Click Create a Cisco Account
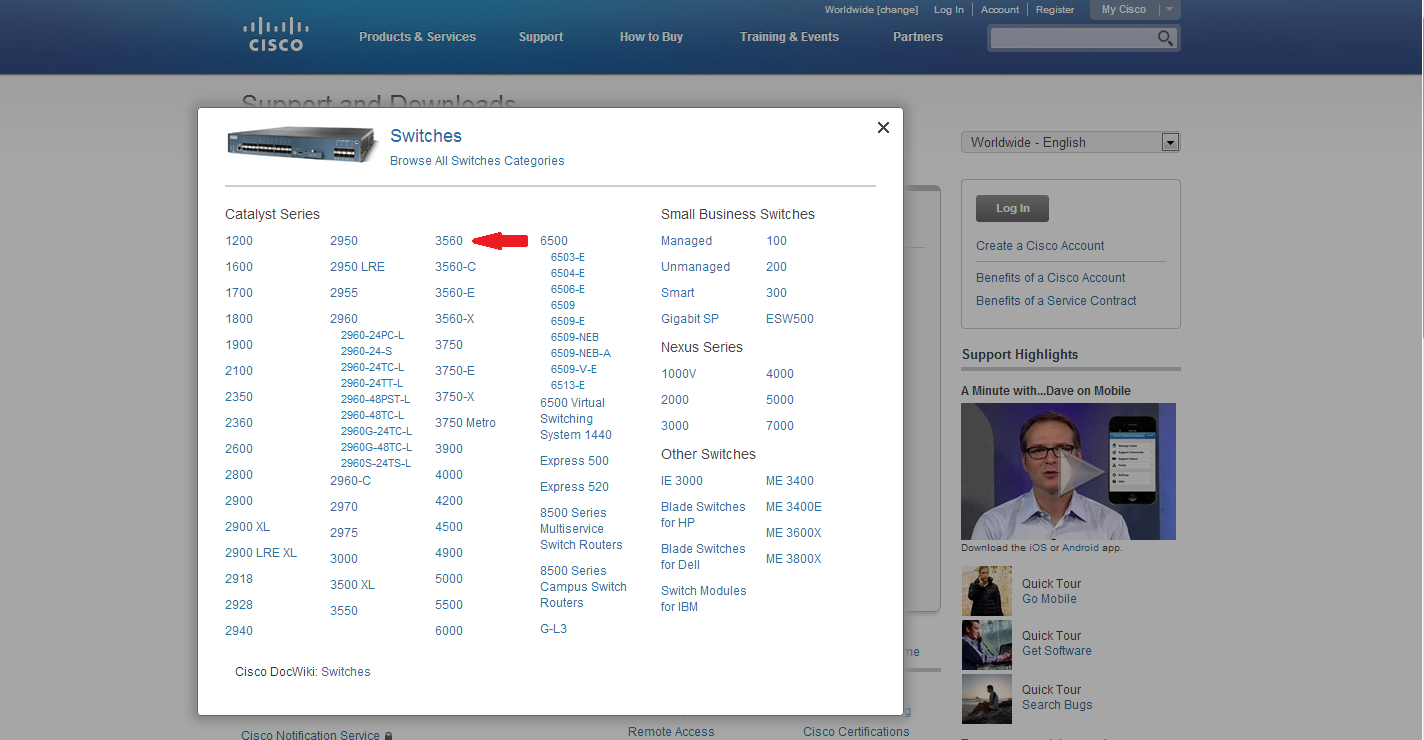 1040,246
